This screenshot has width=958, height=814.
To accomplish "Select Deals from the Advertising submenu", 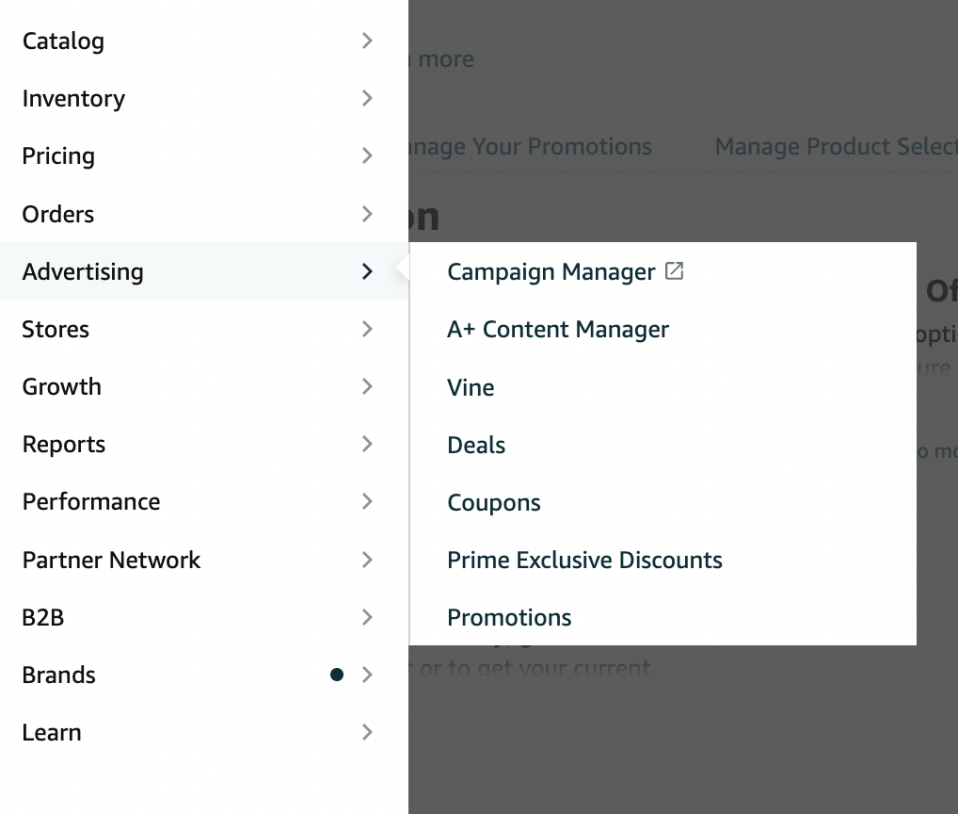I will (476, 445).
